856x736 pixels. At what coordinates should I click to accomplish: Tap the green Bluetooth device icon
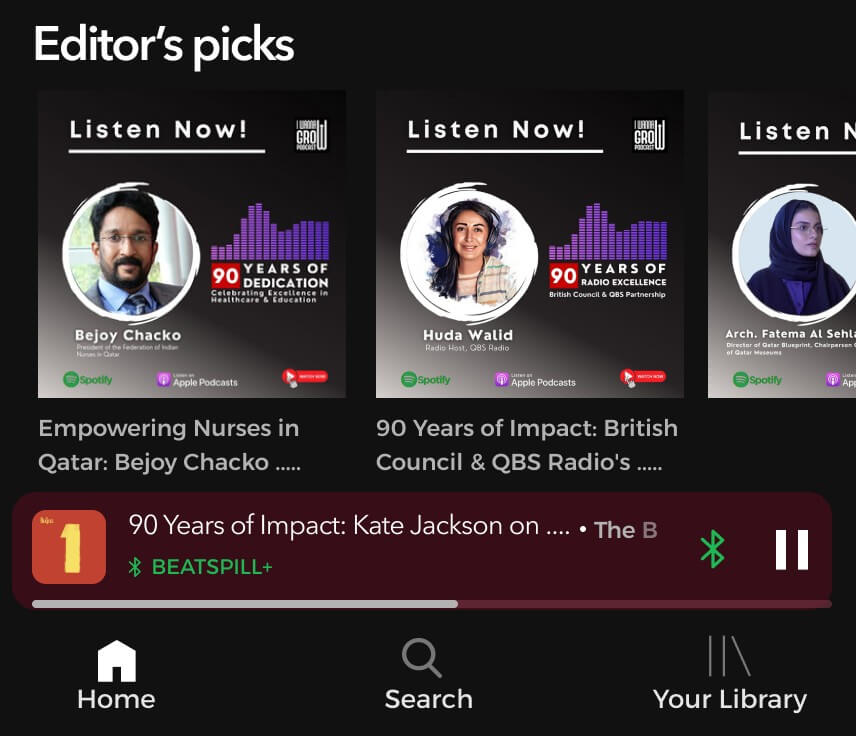pyautogui.click(x=712, y=549)
